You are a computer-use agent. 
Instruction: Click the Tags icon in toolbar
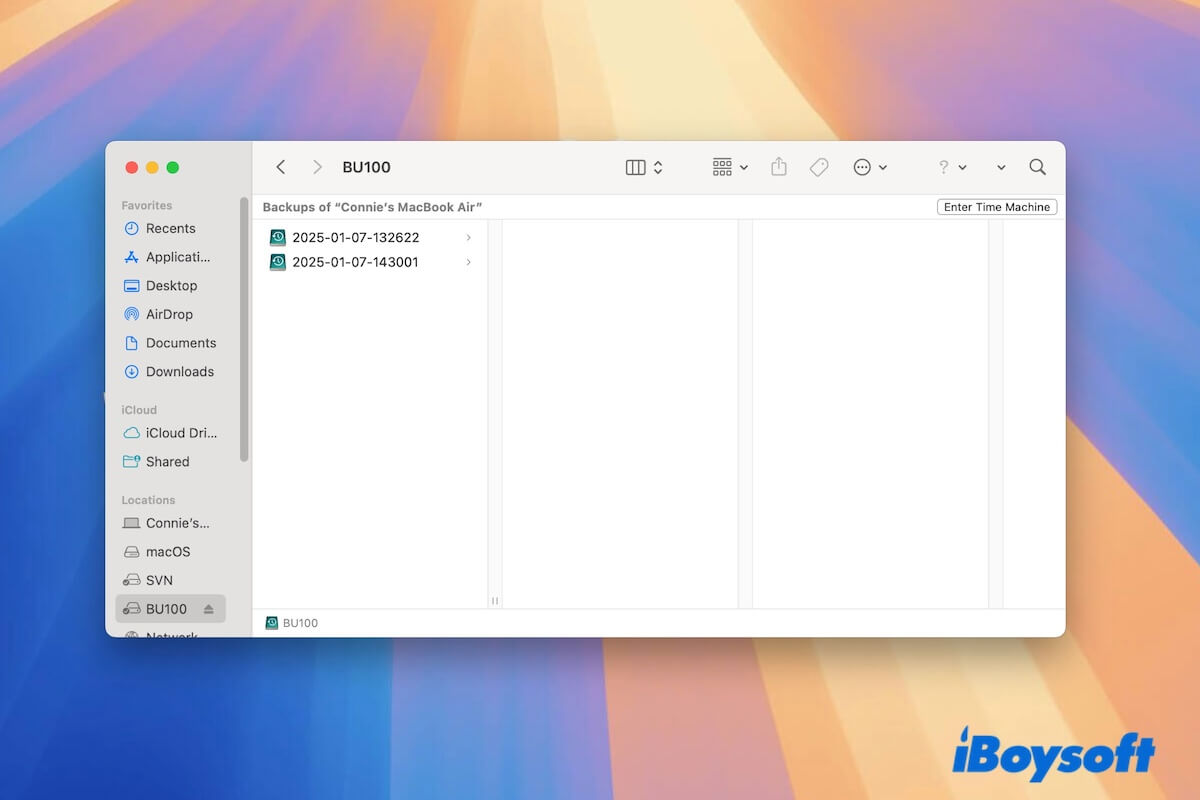[x=819, y=168]
